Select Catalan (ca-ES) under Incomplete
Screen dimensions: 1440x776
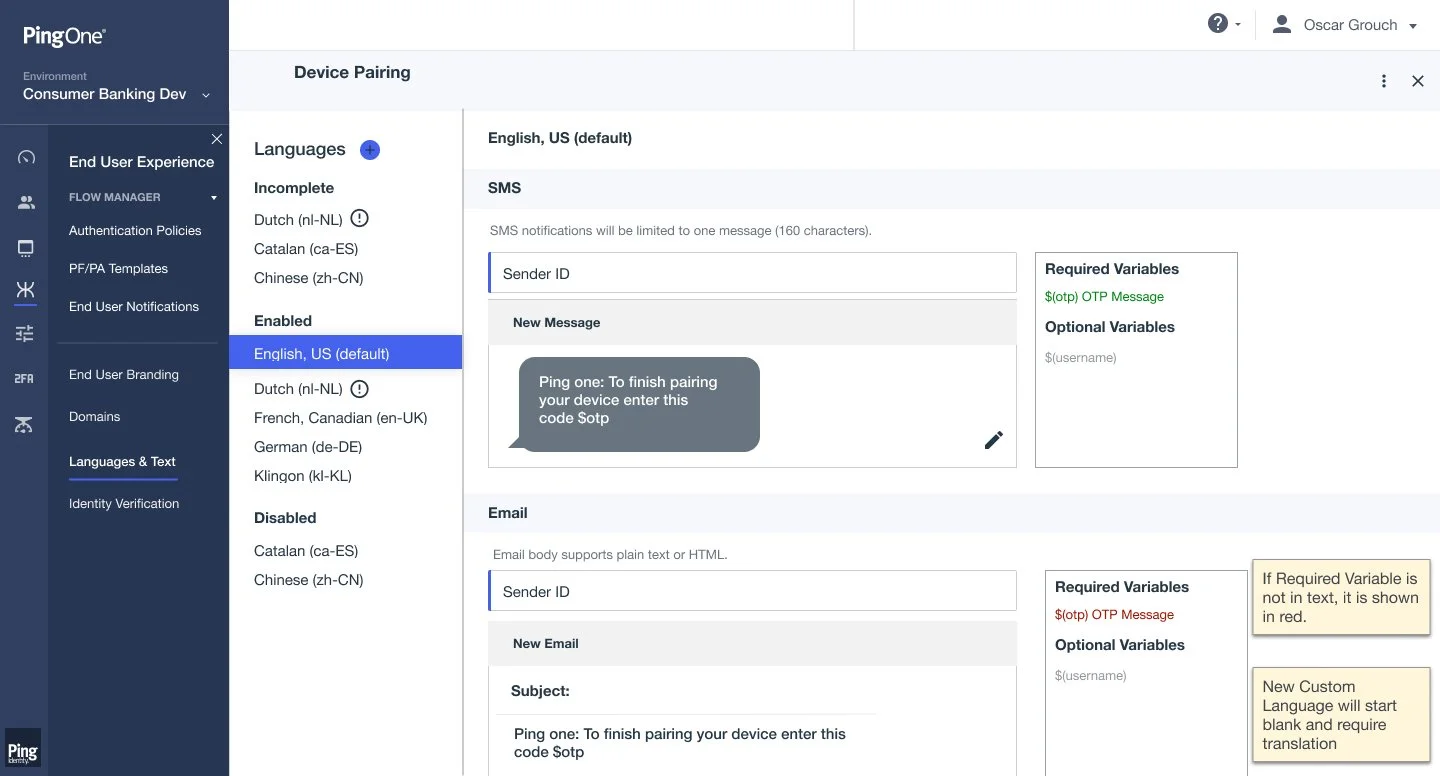(x=306, y=249)
